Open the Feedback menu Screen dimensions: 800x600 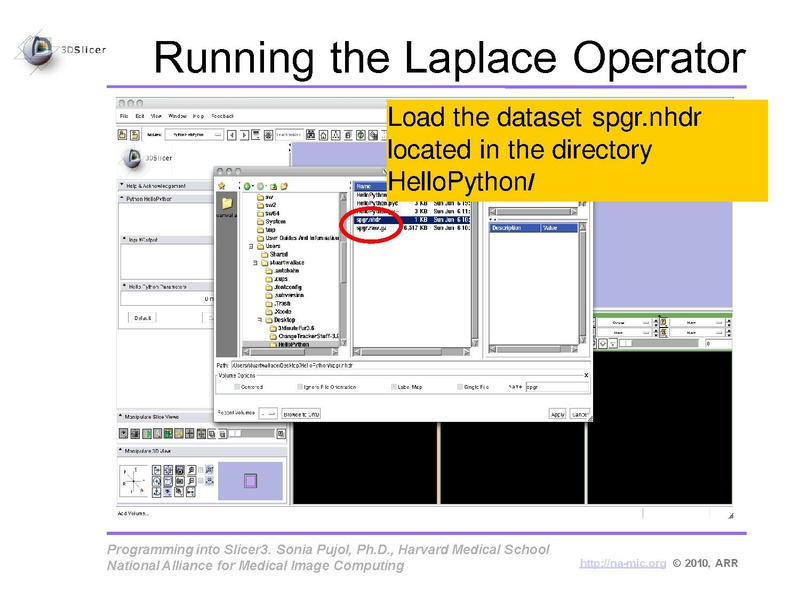tap(222, 116)
